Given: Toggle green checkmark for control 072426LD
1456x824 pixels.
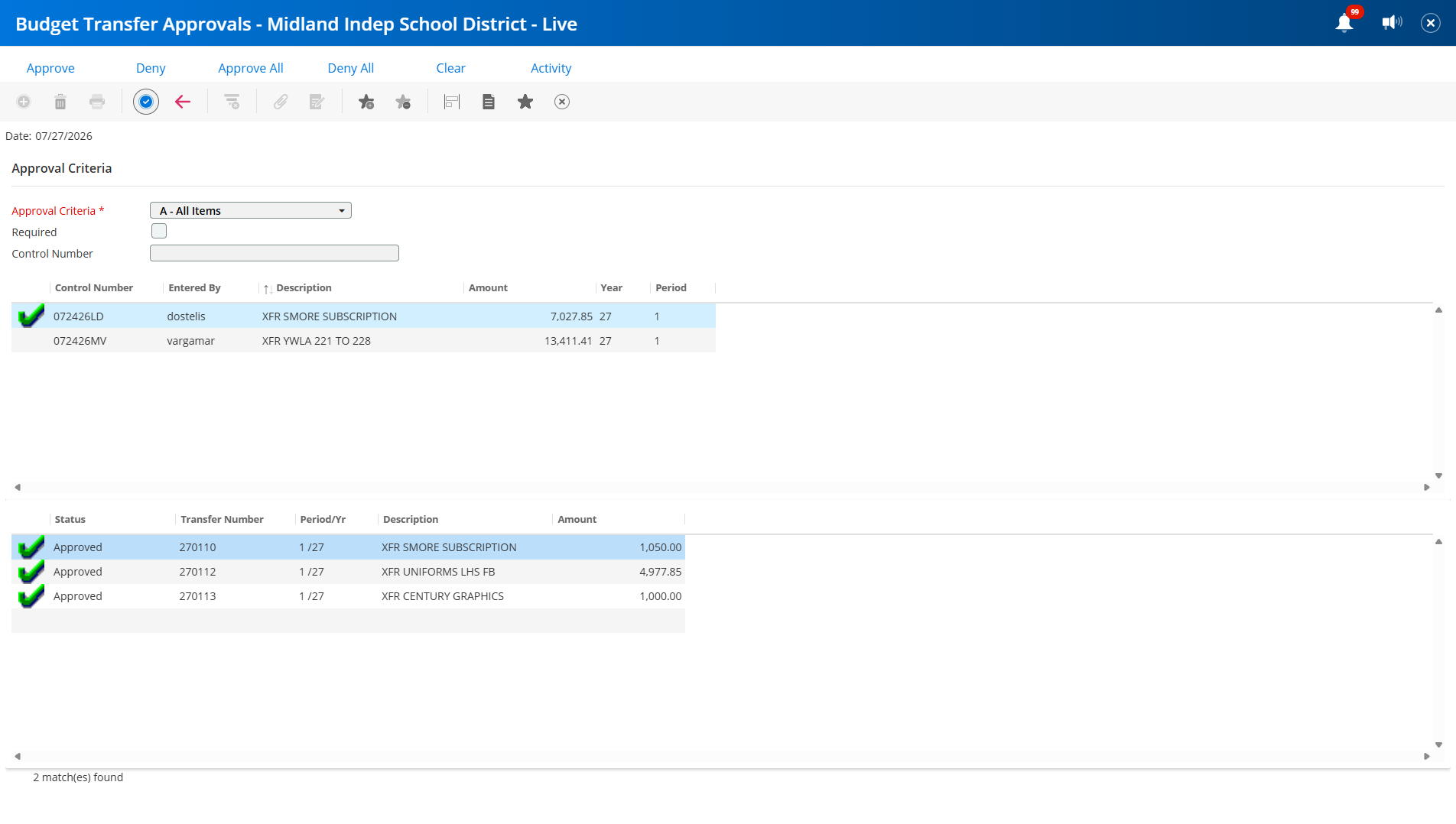Looking at the screenshot, I should [31, 316].
